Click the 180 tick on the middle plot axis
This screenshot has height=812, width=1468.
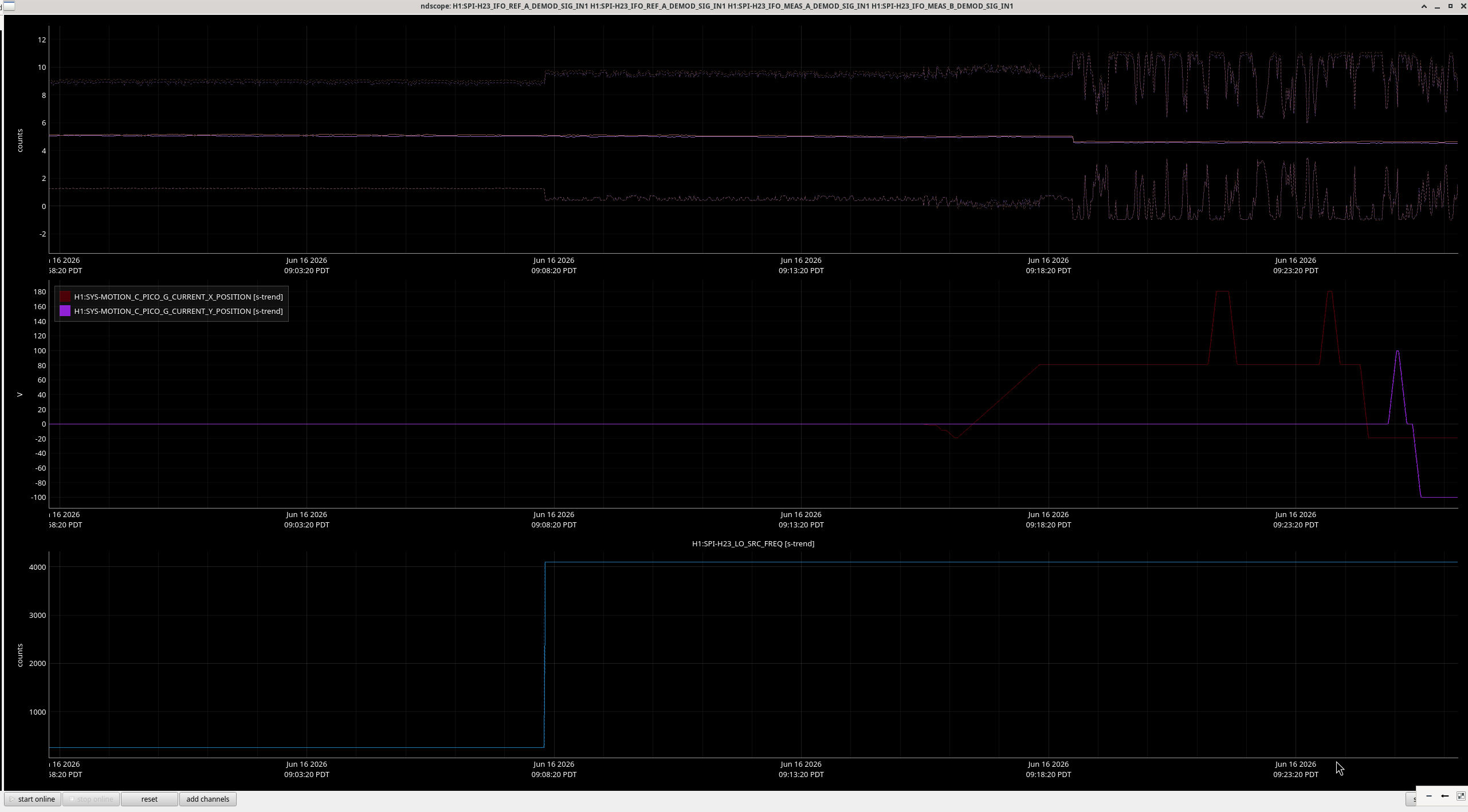tap(40, 291)
